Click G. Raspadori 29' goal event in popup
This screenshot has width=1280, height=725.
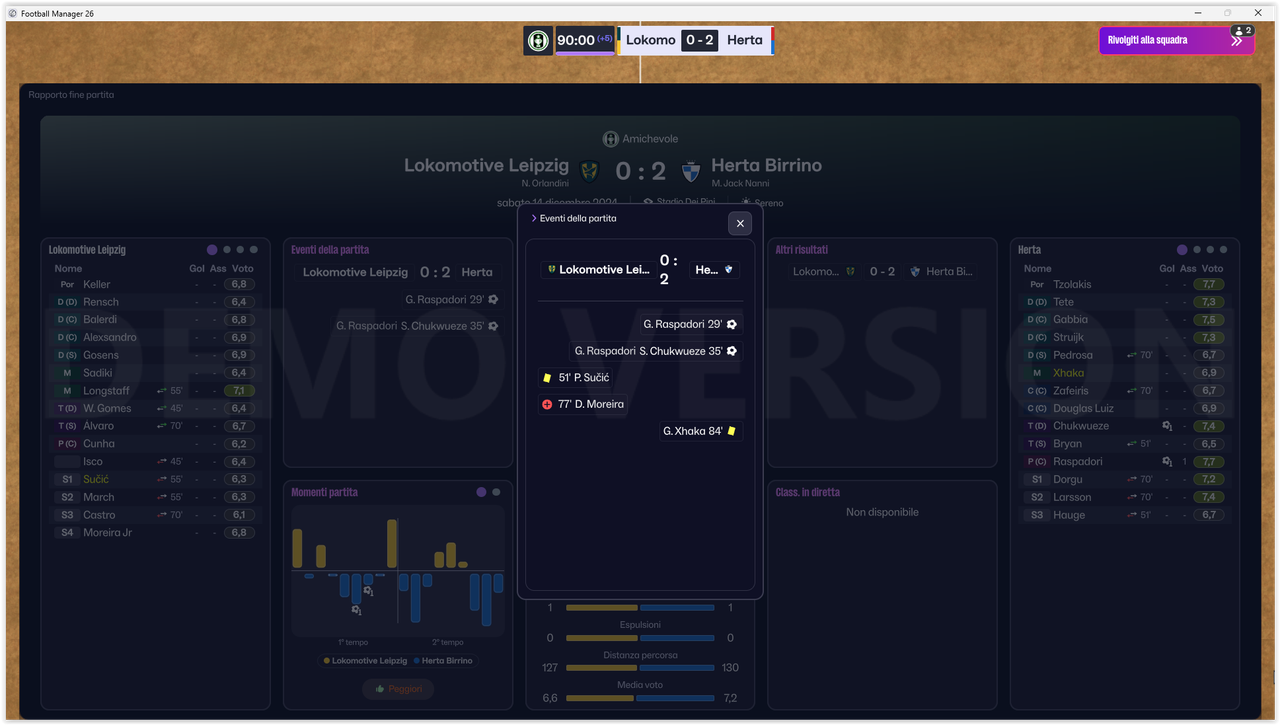(691, 325)
